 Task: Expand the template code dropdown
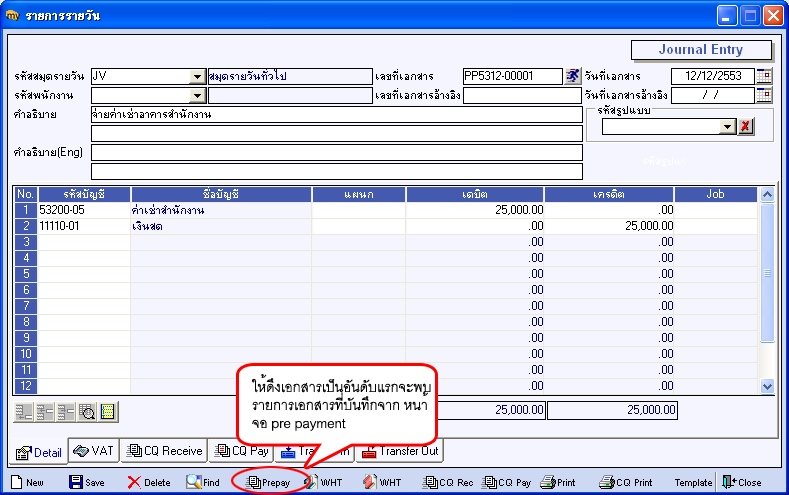(x=727, y=126)
